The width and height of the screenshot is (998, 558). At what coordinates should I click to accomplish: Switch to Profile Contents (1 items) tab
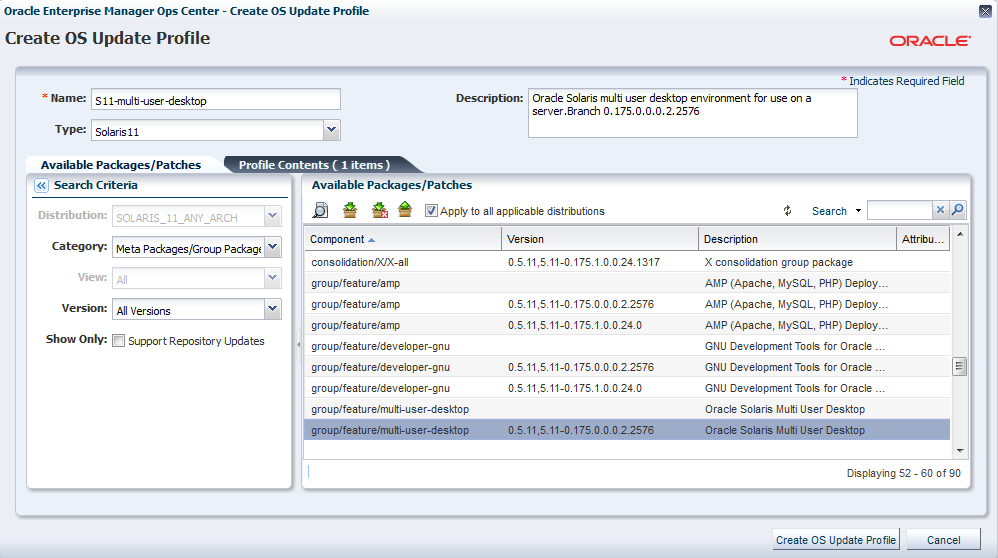click(314, 165)
